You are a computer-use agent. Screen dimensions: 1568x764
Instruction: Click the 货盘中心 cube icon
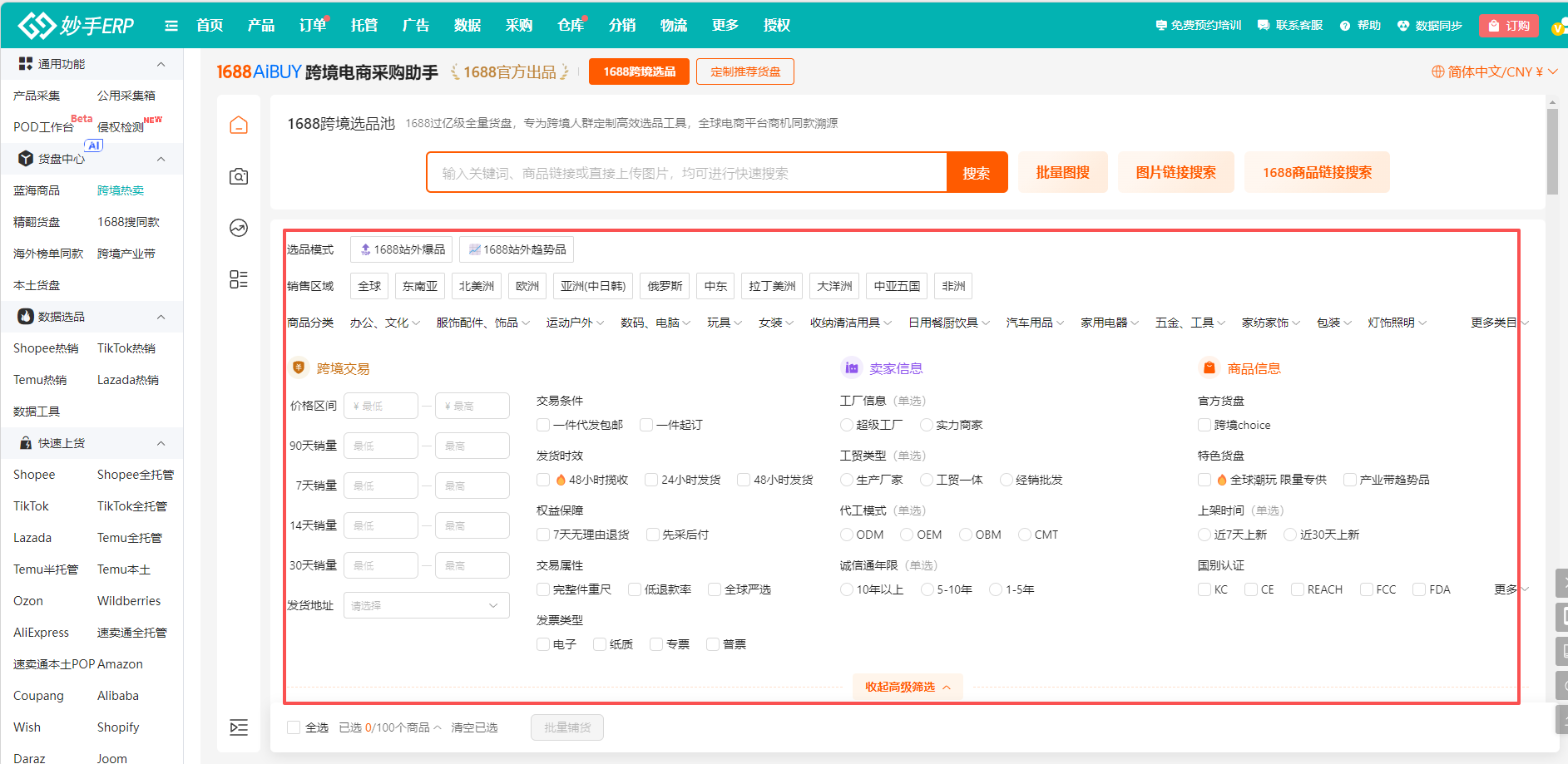(x=26, y=159)
